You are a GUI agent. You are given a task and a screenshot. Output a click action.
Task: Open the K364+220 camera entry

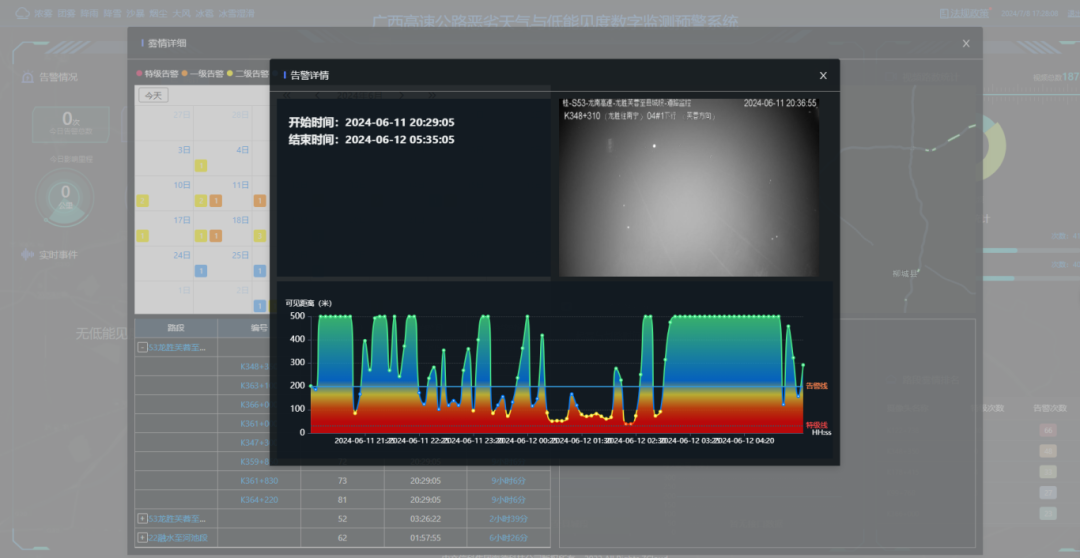(259, 499)
